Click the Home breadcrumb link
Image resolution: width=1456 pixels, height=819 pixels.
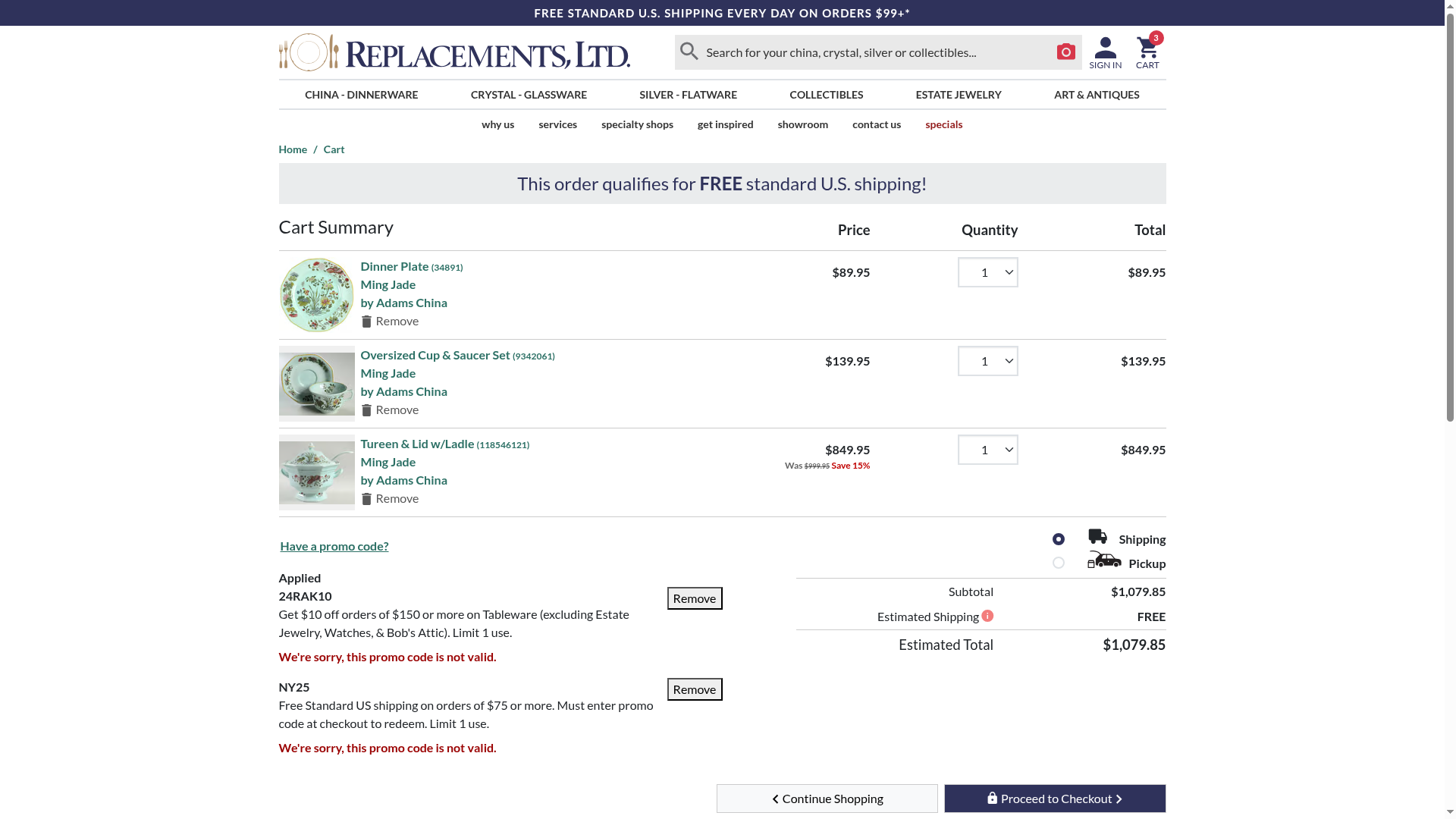[293, 149]
